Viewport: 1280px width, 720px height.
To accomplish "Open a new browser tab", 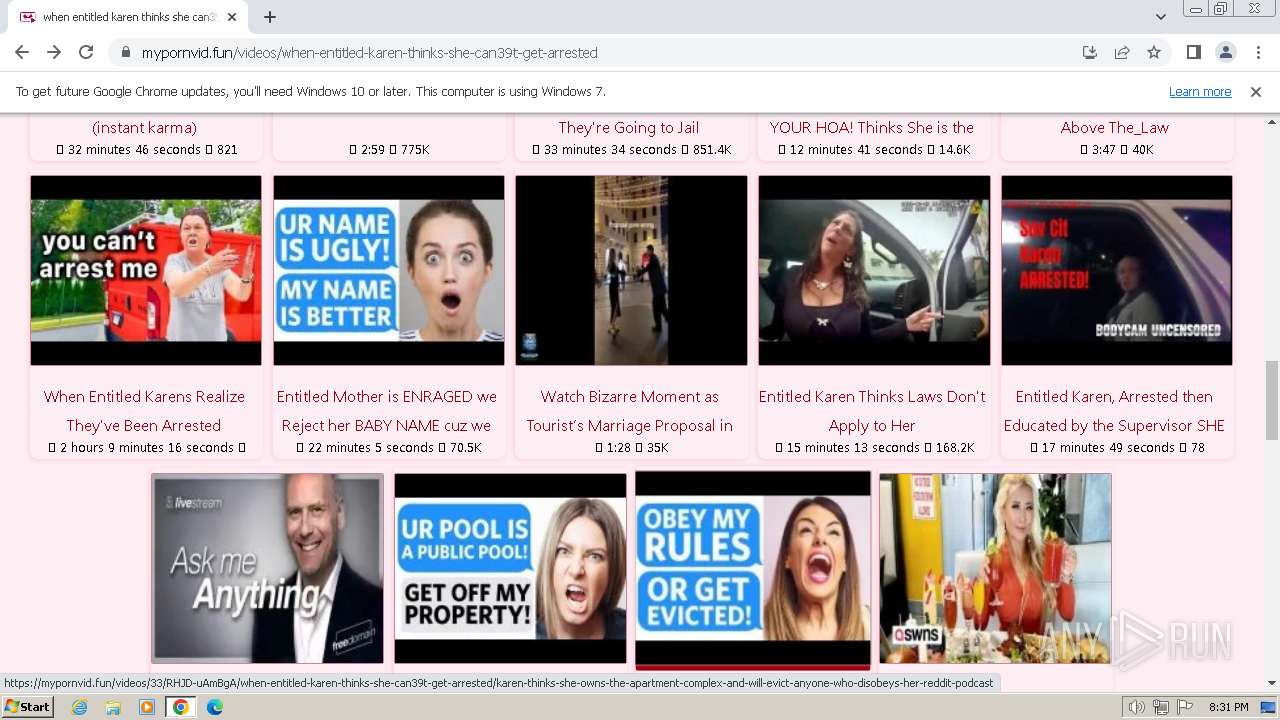I will (x=270, y=17).
